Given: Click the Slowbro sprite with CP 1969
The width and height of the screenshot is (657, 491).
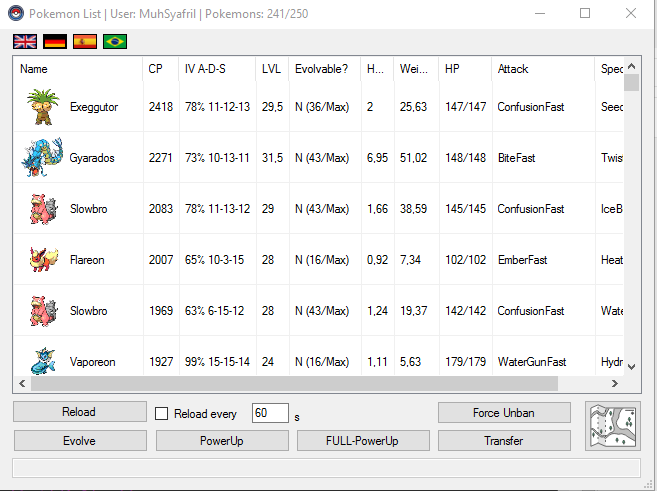Looking at the screenshot, I should point(44,311).
